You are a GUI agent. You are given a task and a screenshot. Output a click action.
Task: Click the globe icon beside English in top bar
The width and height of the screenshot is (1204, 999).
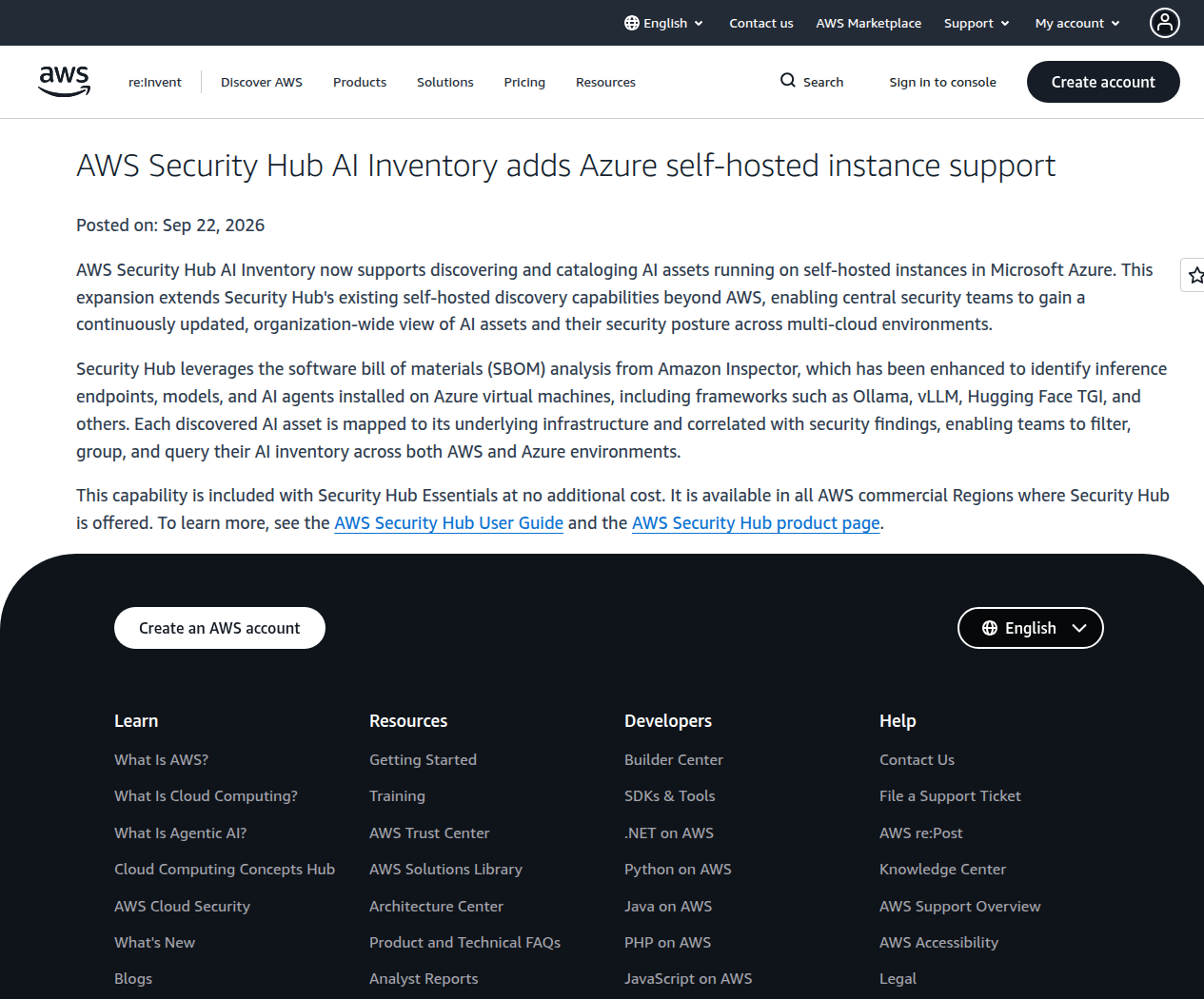coord(632,23)
